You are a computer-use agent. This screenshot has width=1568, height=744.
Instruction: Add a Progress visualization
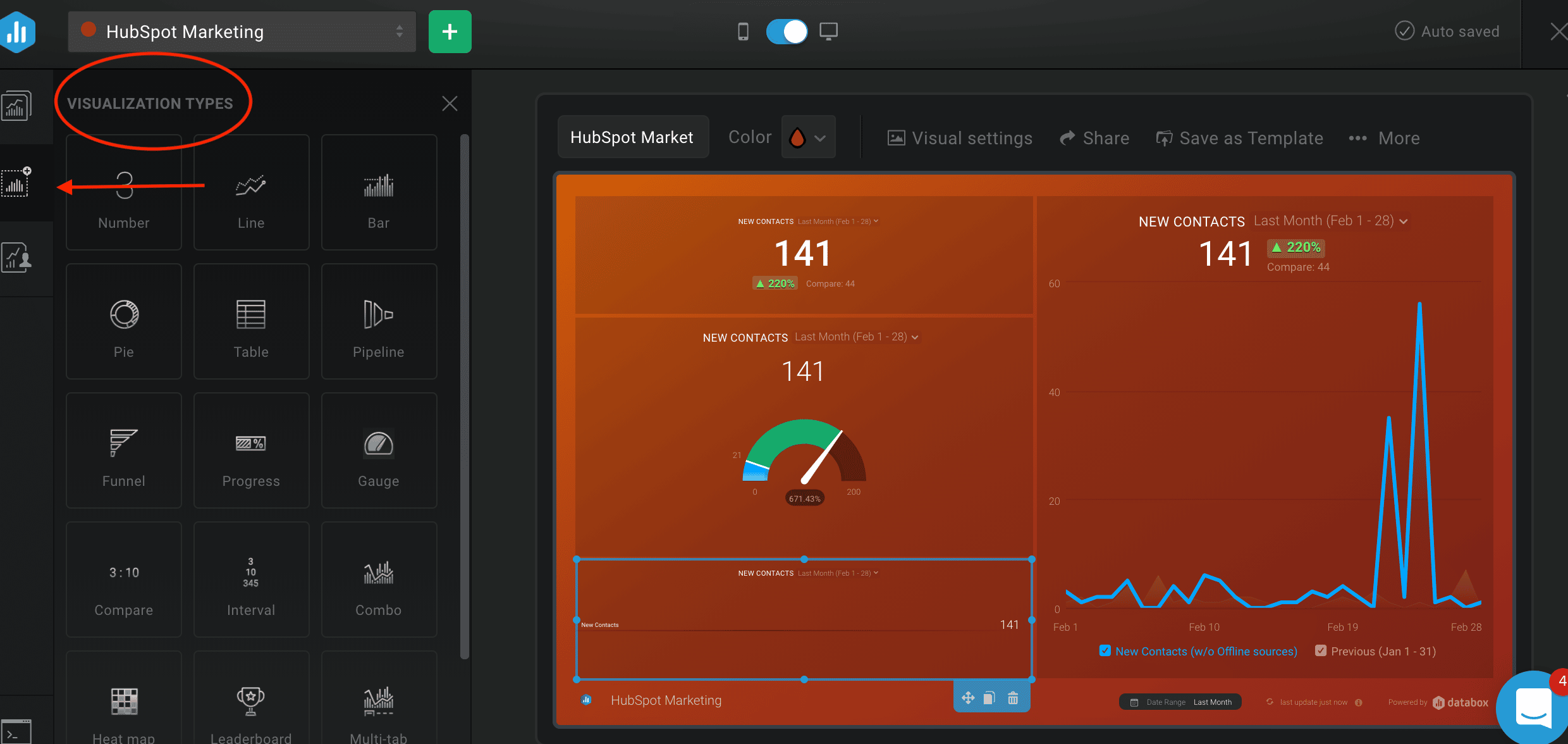point(251,450)
